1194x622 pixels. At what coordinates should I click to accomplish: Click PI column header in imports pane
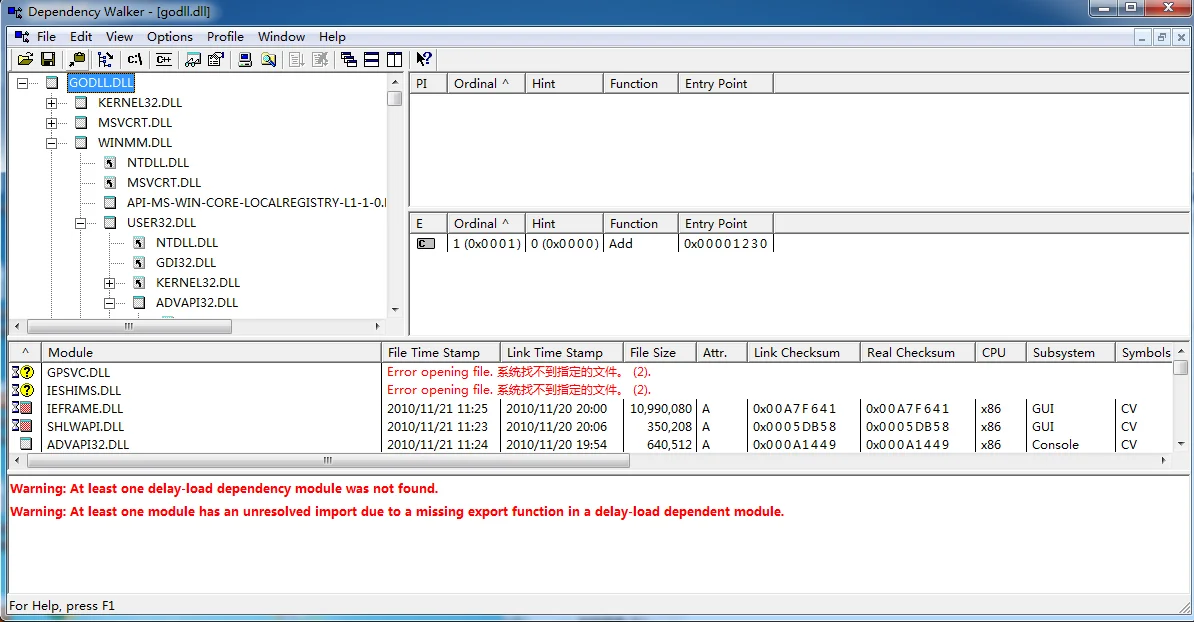point(429,84)
